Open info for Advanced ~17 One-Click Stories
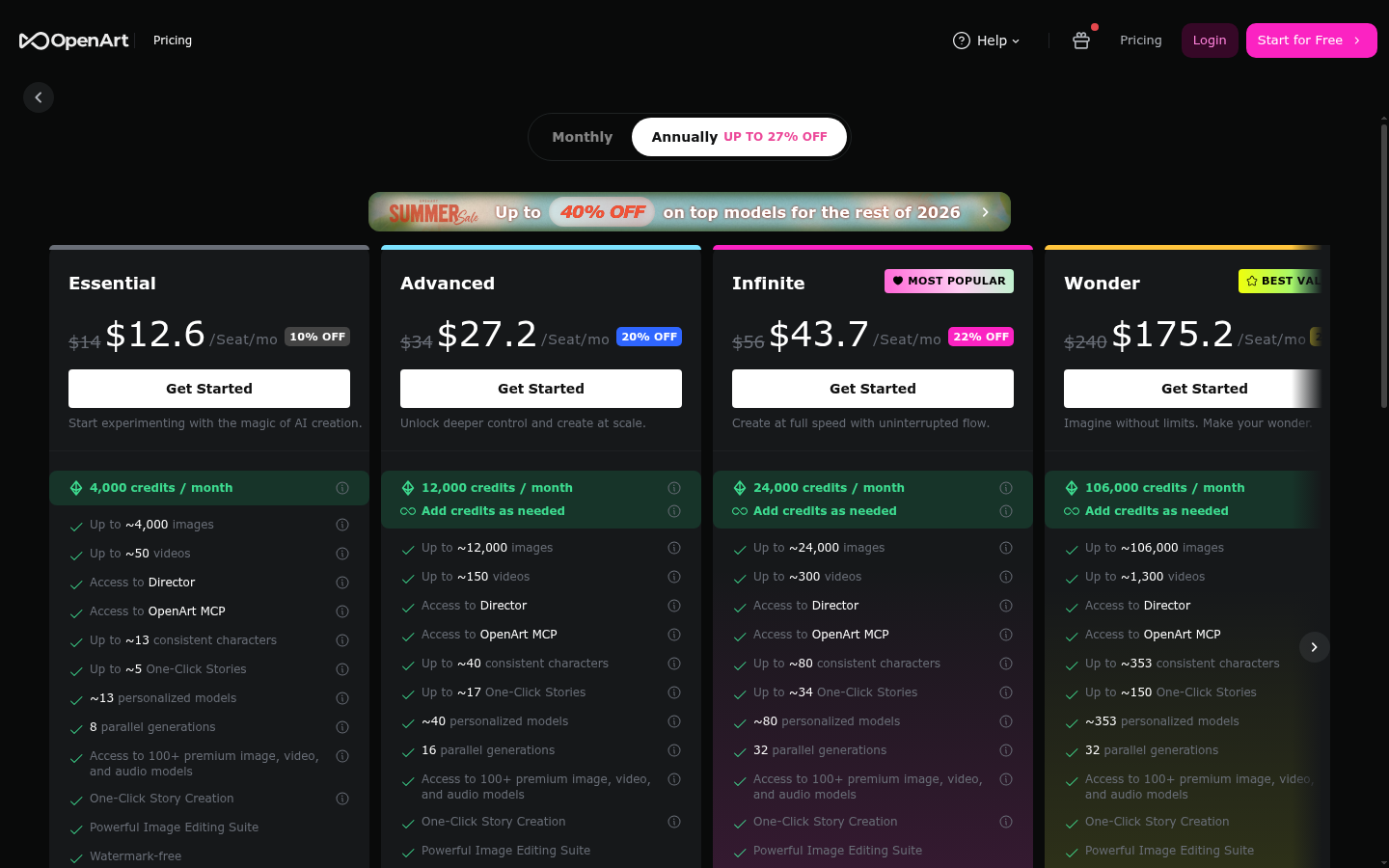The height and width of the screenshot is (868, 1389). (674, 692)
